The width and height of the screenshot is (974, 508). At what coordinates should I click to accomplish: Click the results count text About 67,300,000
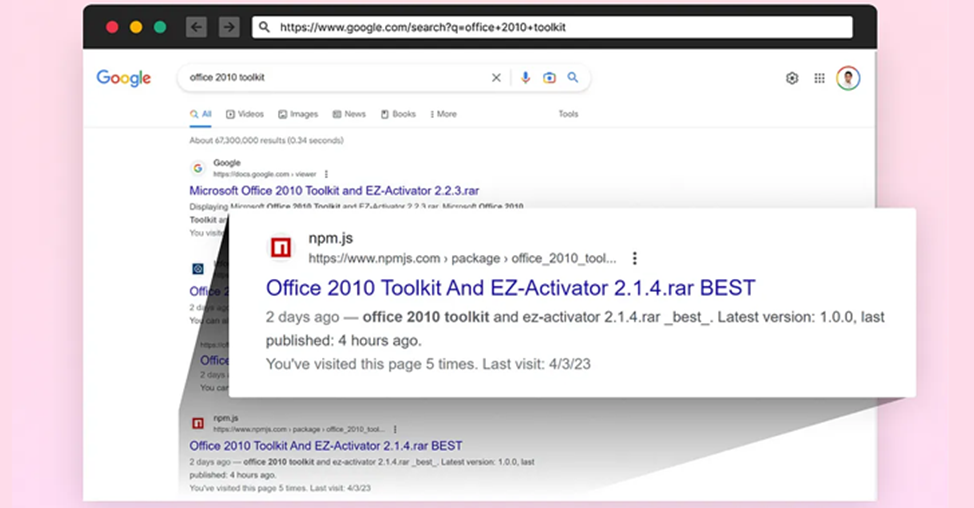266,140
